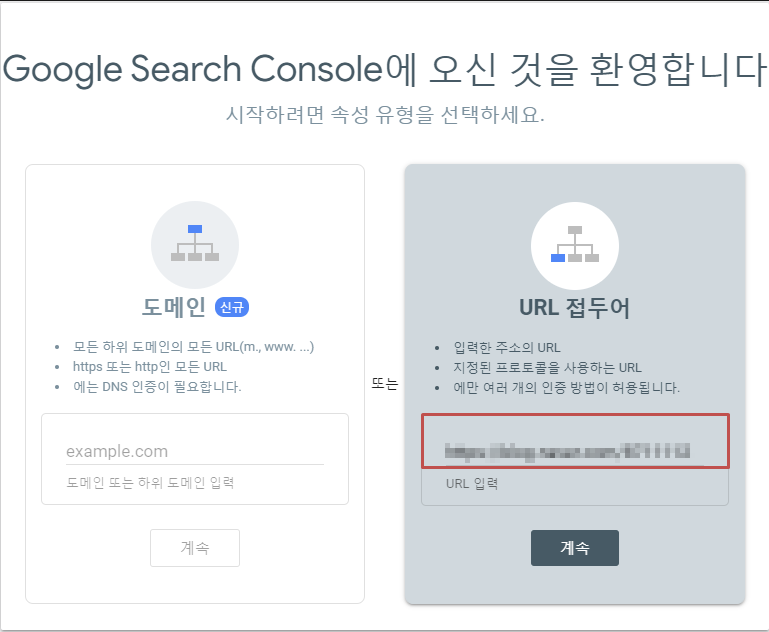769x632 pixels.
Task: Click text '에만 여러 개의 인증 방법이 허용됩니다.'
Action: click(x=566, y=388)
